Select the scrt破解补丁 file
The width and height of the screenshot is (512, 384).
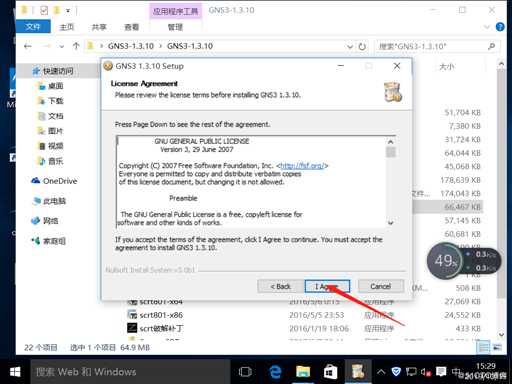pos(161,328)
